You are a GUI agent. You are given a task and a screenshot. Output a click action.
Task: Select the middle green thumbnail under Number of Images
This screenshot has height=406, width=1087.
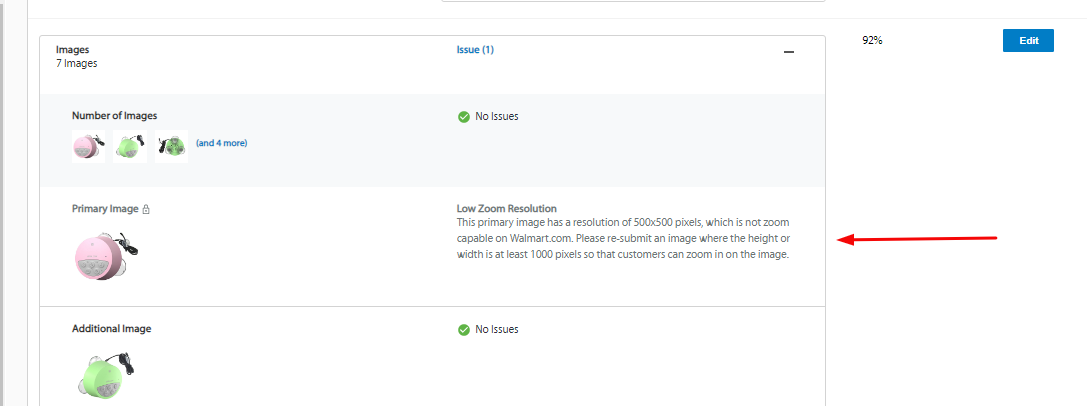pyautogui.click(x=129, y=146)
